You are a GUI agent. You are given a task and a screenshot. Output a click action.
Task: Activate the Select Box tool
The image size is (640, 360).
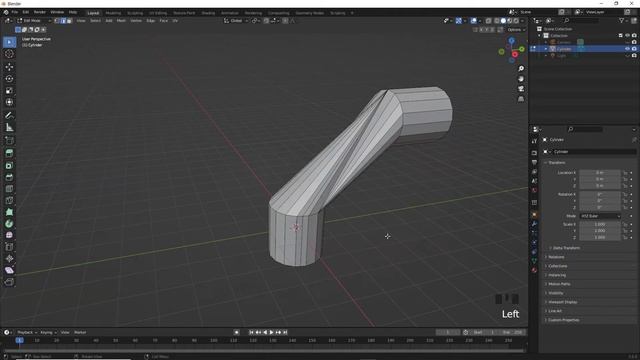[x=9, y=42]
